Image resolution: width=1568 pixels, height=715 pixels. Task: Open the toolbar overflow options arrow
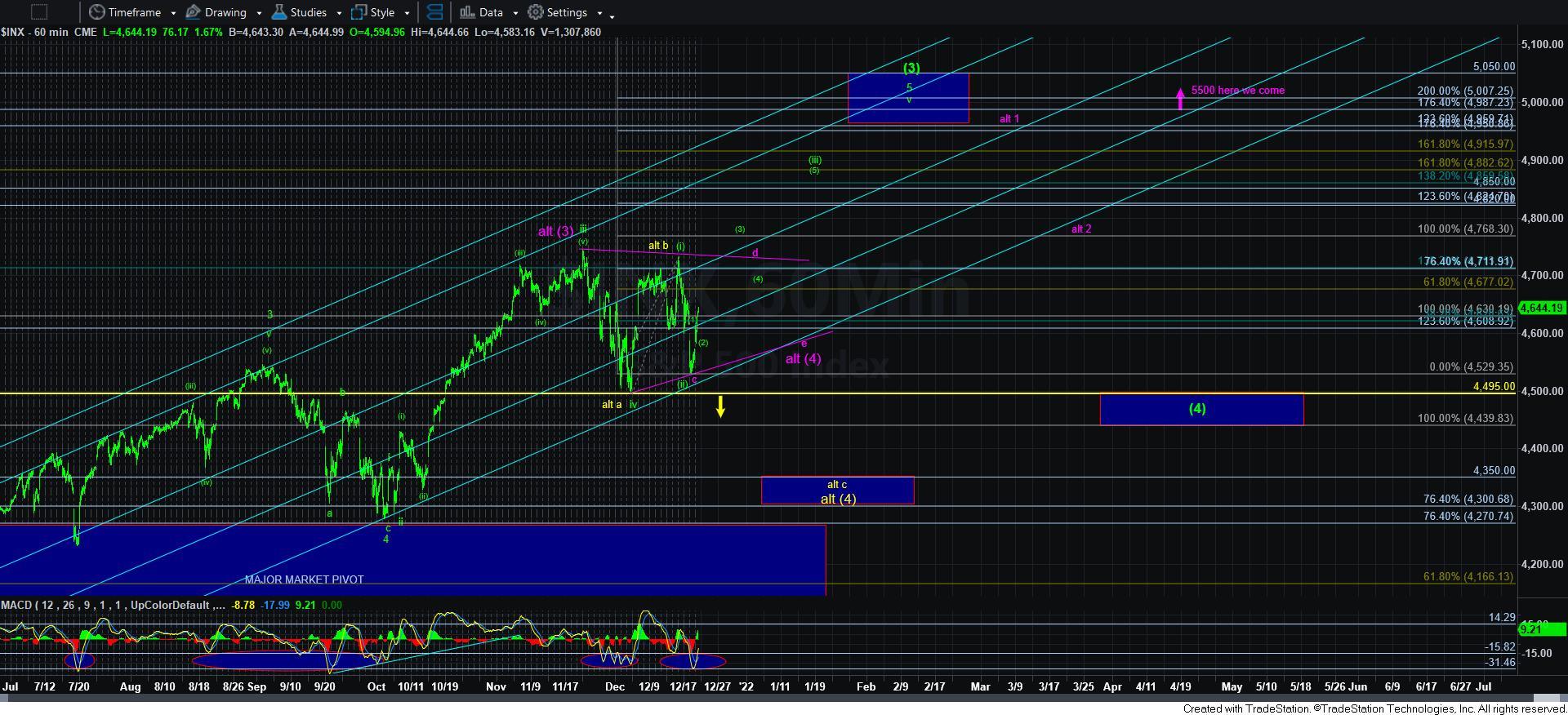tap(612, 15)
